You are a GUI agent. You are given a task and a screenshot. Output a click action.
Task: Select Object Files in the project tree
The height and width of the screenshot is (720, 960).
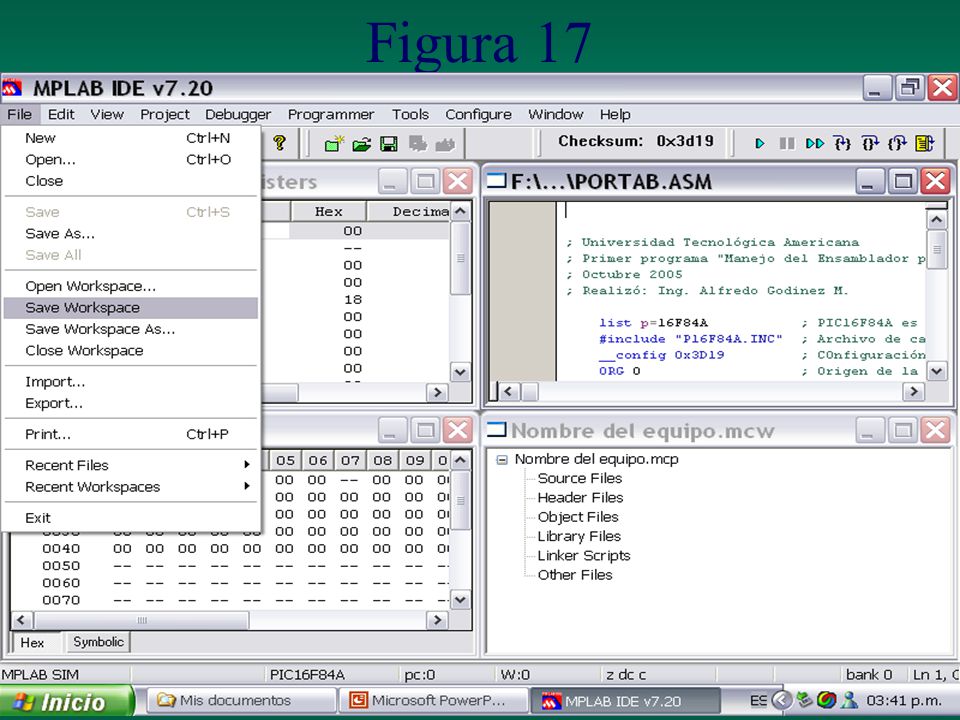pos(578,517)
